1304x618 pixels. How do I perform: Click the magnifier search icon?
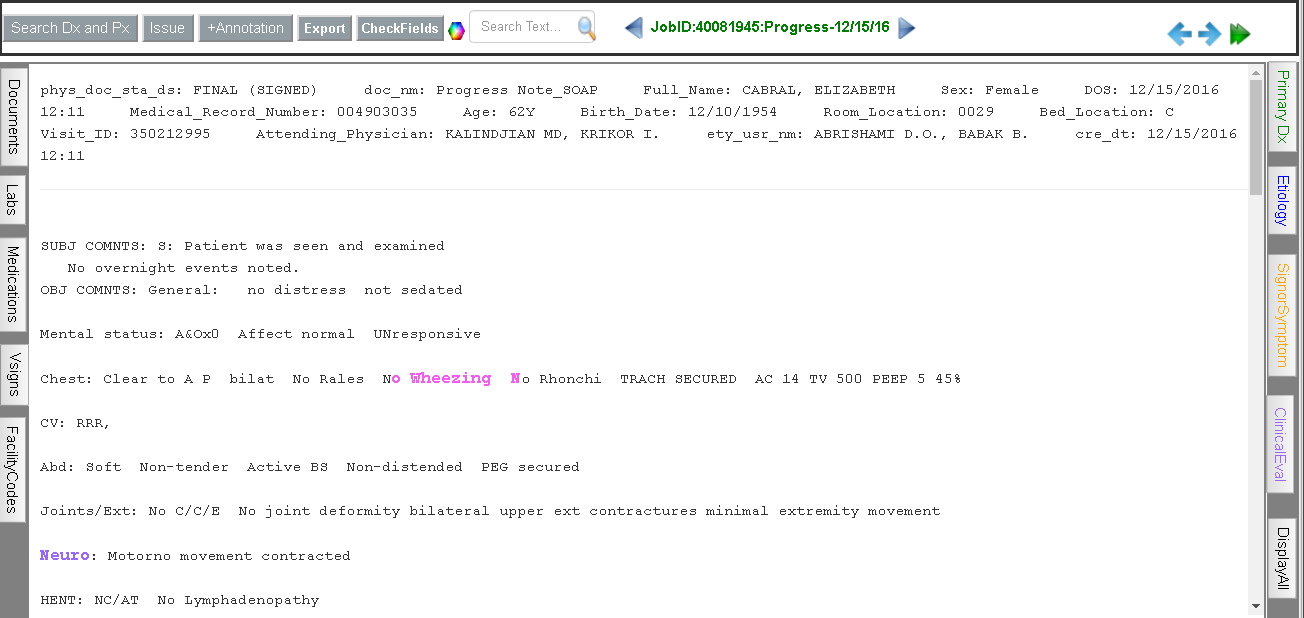pos(586,28)
